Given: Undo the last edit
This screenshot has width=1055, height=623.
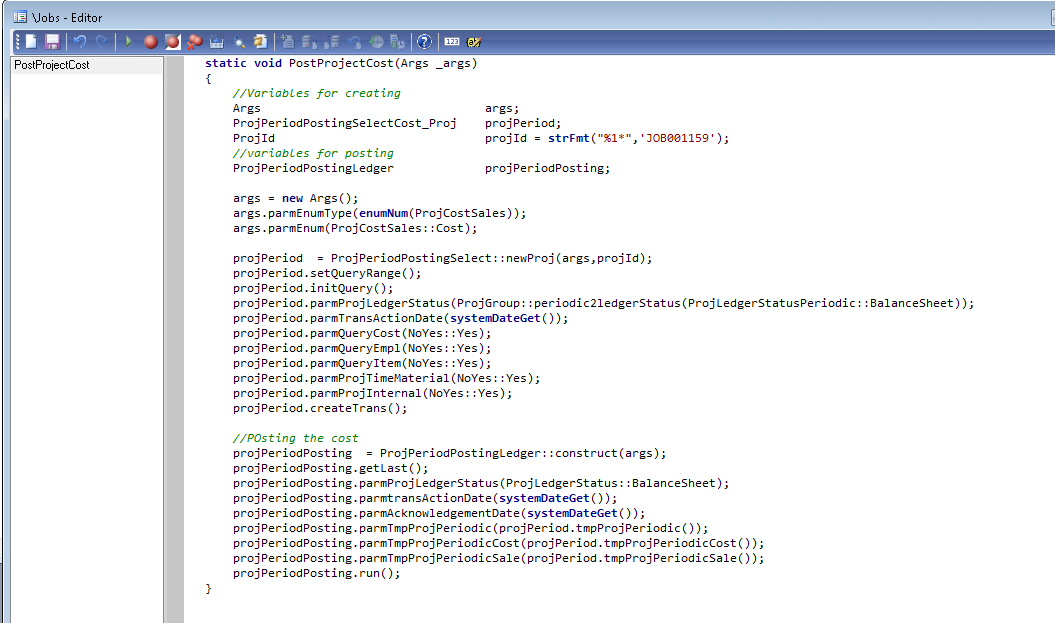Looking at the screenshot, I should coord(80,42).
